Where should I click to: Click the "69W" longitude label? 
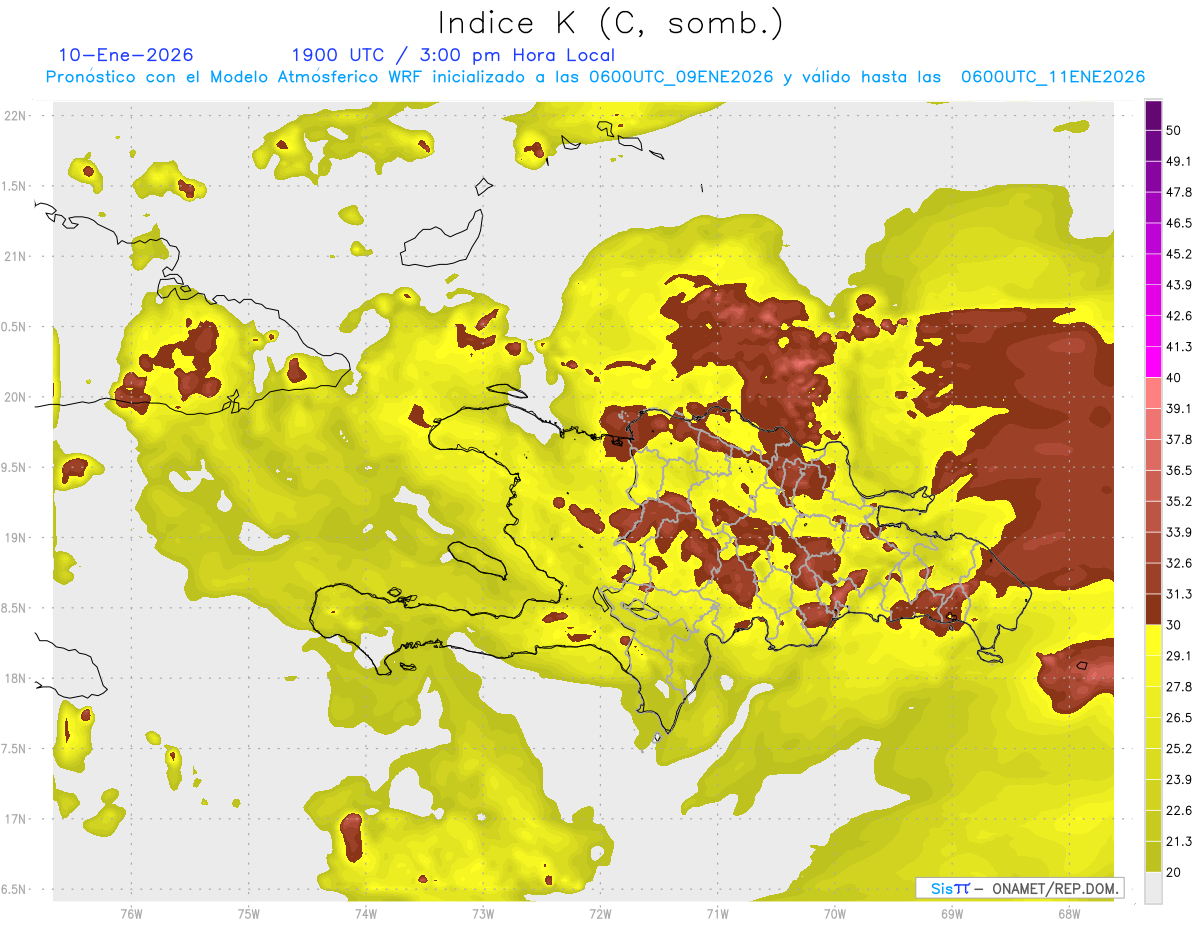(x=952, y=914)
